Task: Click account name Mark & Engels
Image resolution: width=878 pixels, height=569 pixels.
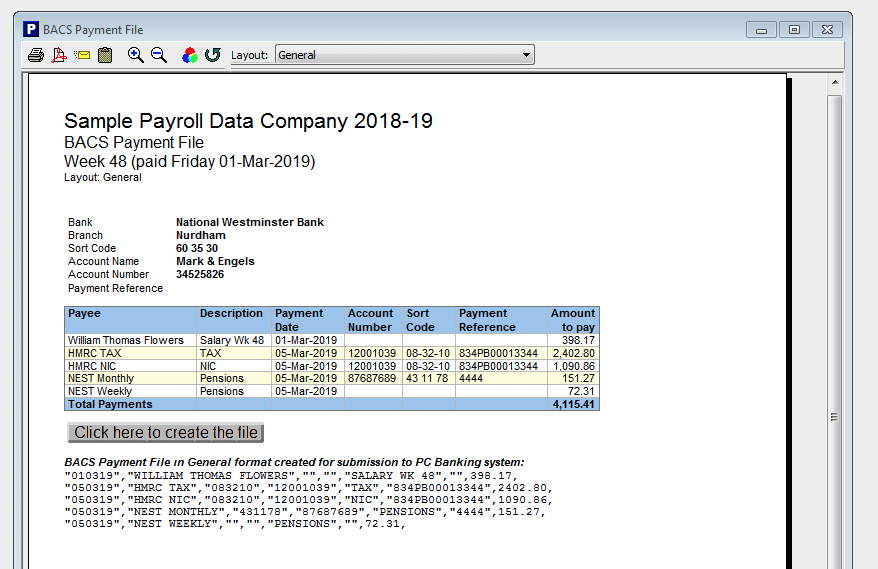Action: tap(215, 262)
